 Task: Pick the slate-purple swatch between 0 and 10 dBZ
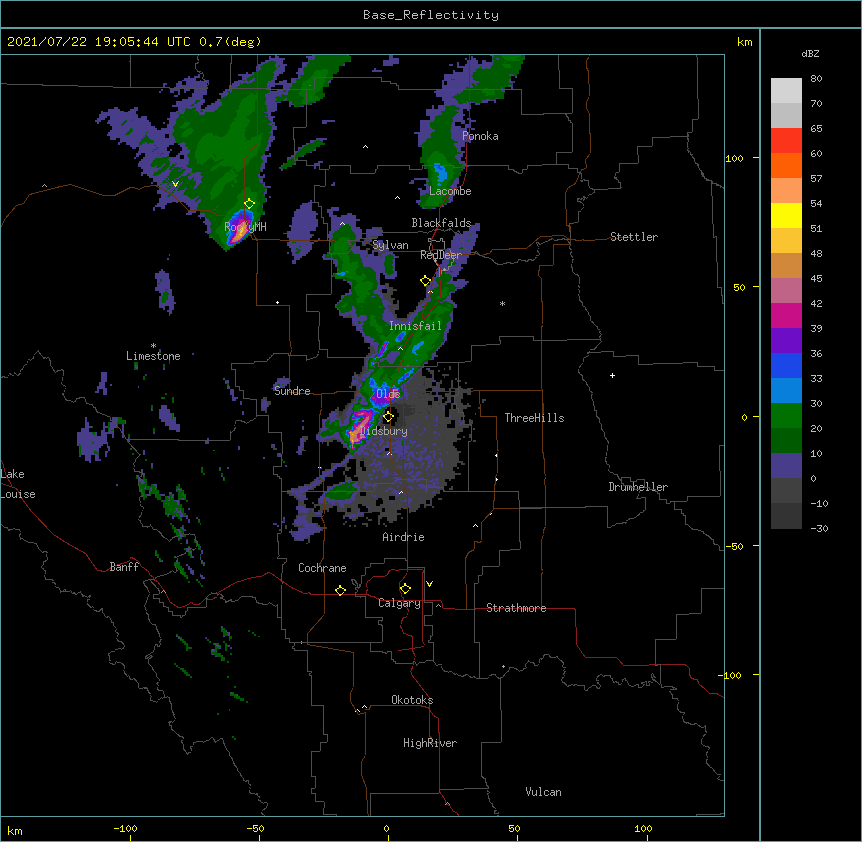click(786, 466)
